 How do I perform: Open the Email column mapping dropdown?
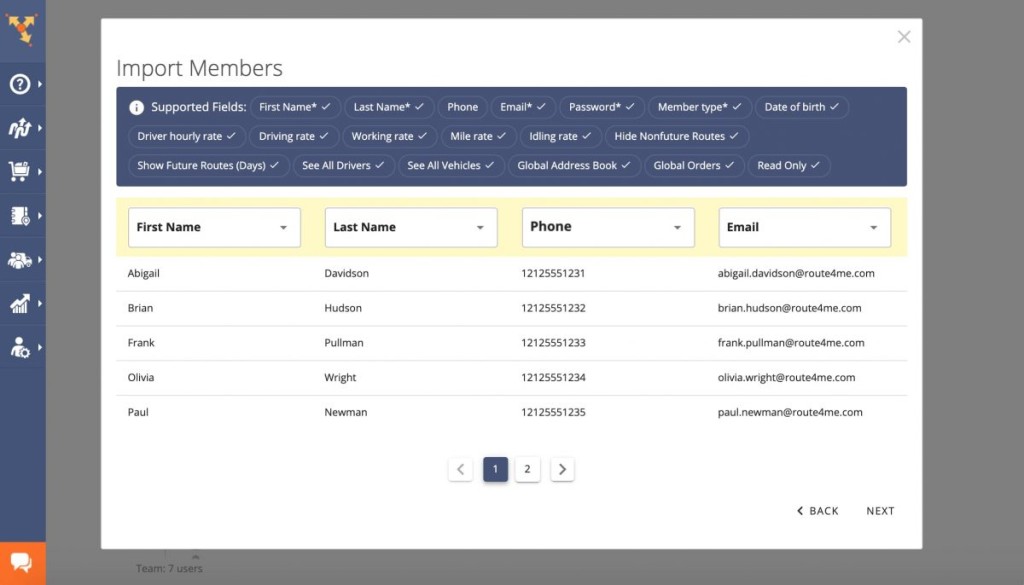click(804, 228)
